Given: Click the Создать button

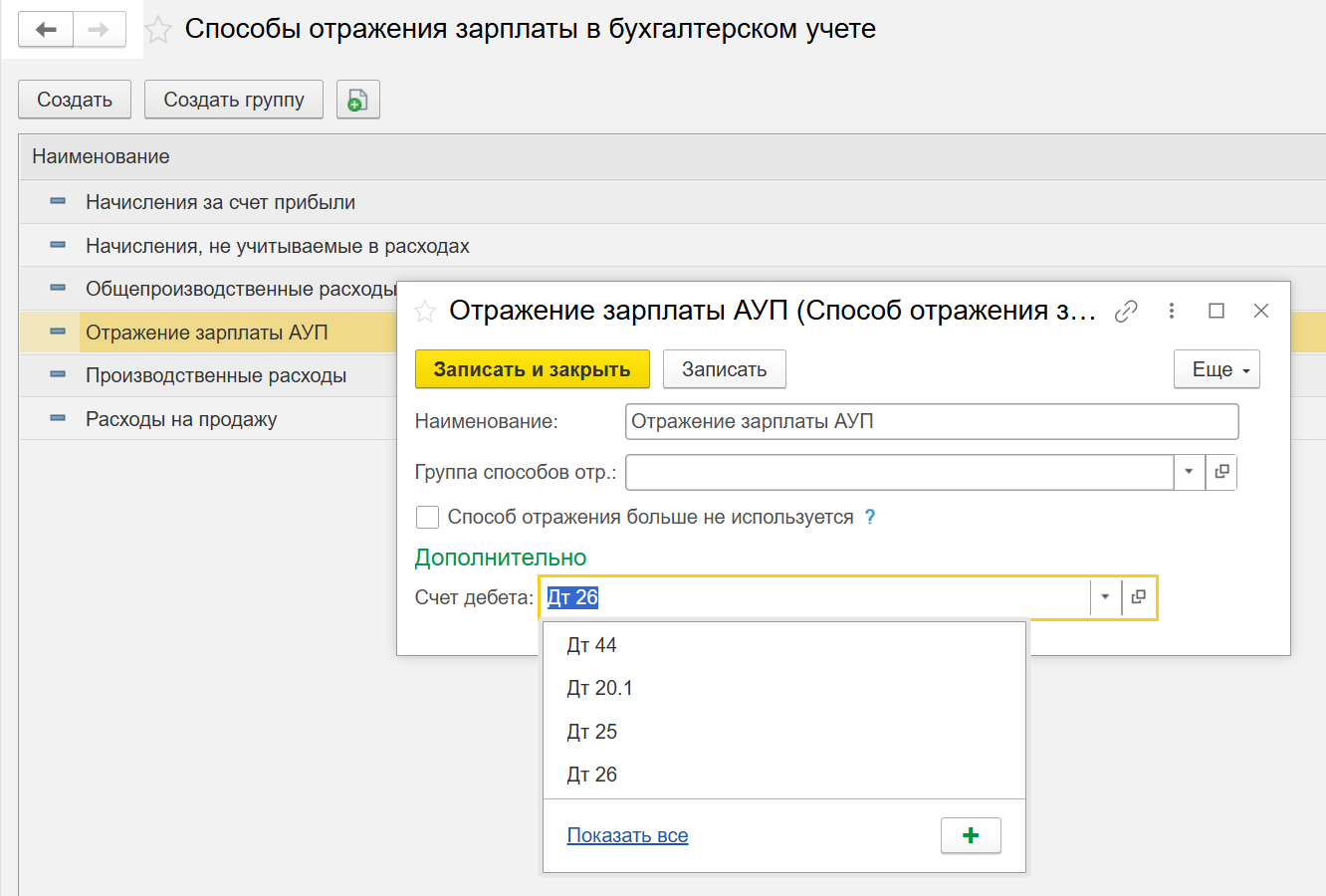Looking at the screenshot, I should pyautogui.click(x=75, y=100).
